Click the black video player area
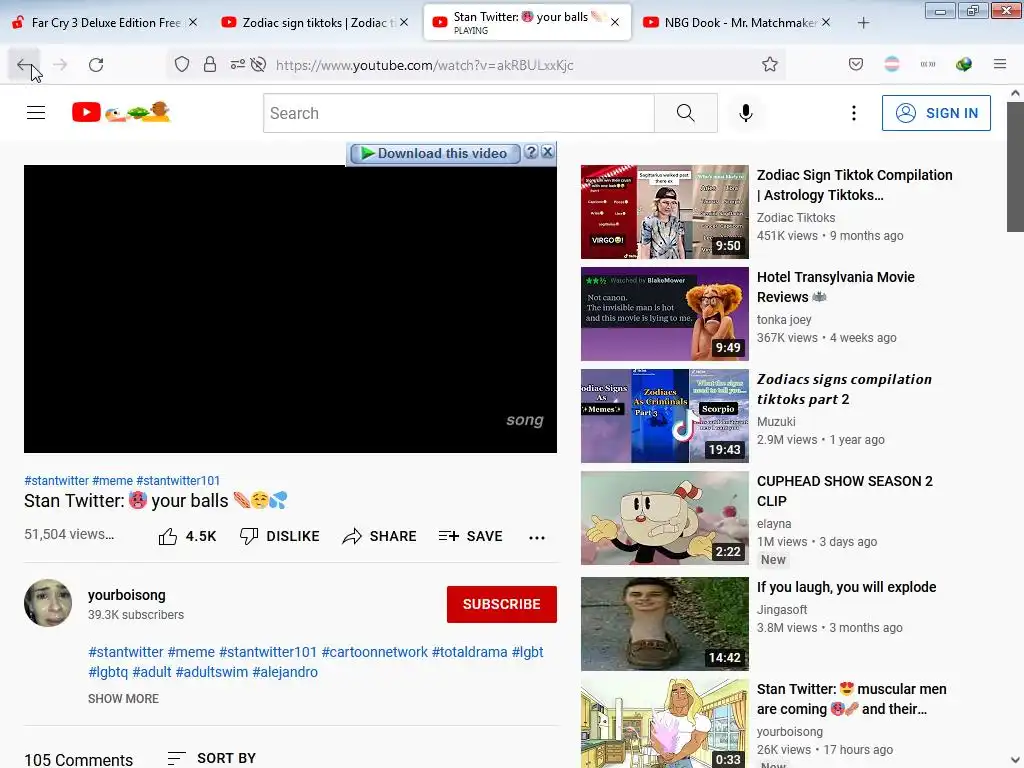This screenshot has width=1024, height=768. (x=290, y=308)
